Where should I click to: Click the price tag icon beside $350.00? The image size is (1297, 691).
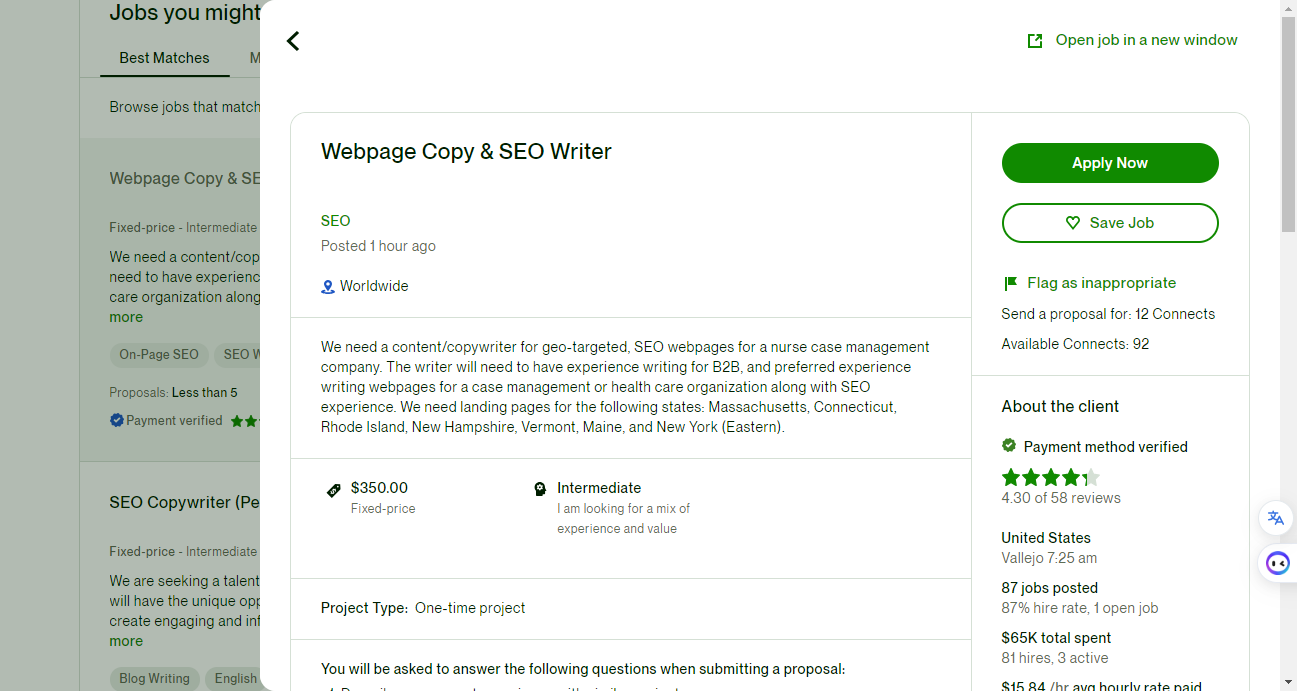point(334,490)
